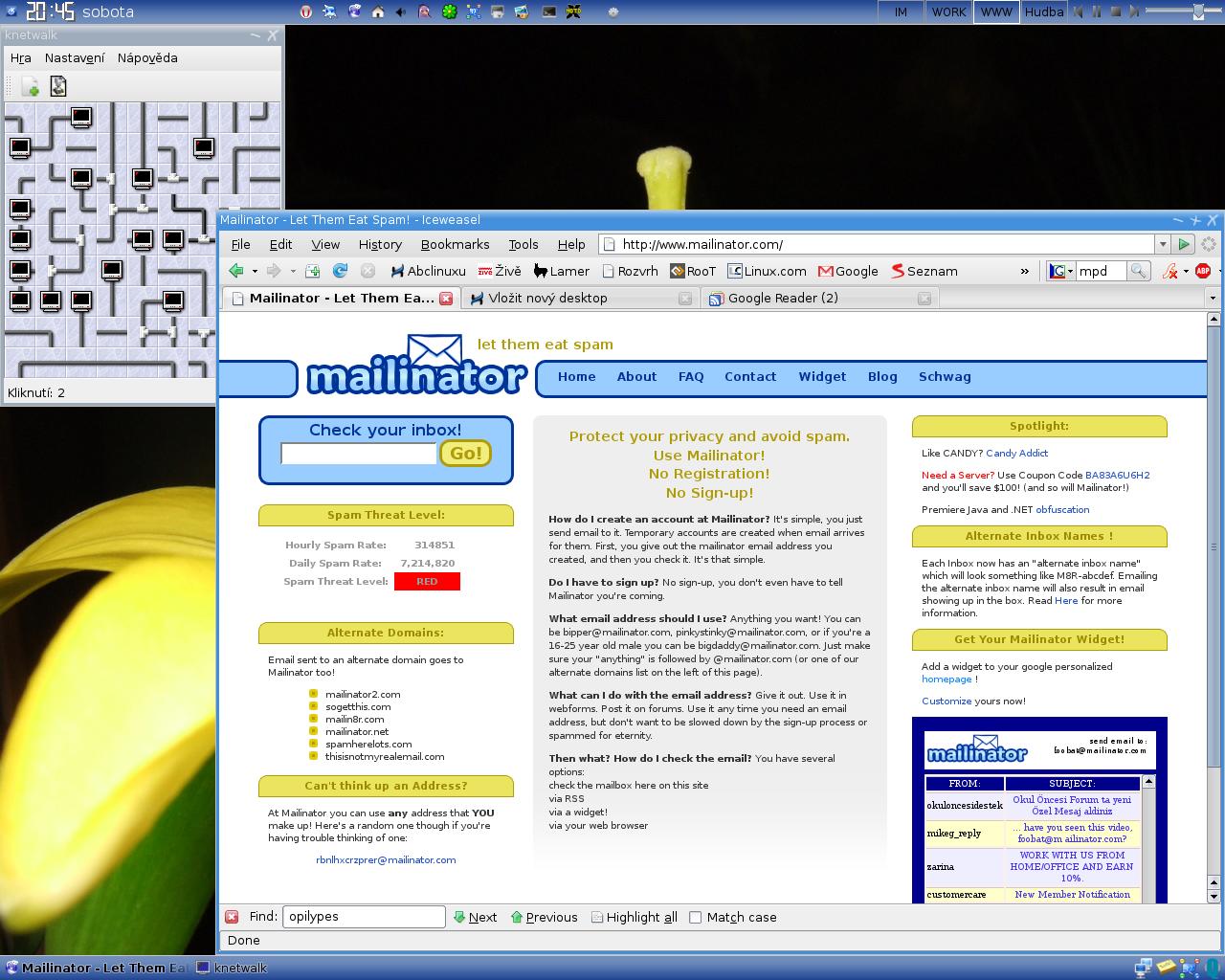Image resolution: width=1225 pixels, height=980 pixels.
Task: Open the FAQ link in Mailinator nav
Action: tap(691, 376)
